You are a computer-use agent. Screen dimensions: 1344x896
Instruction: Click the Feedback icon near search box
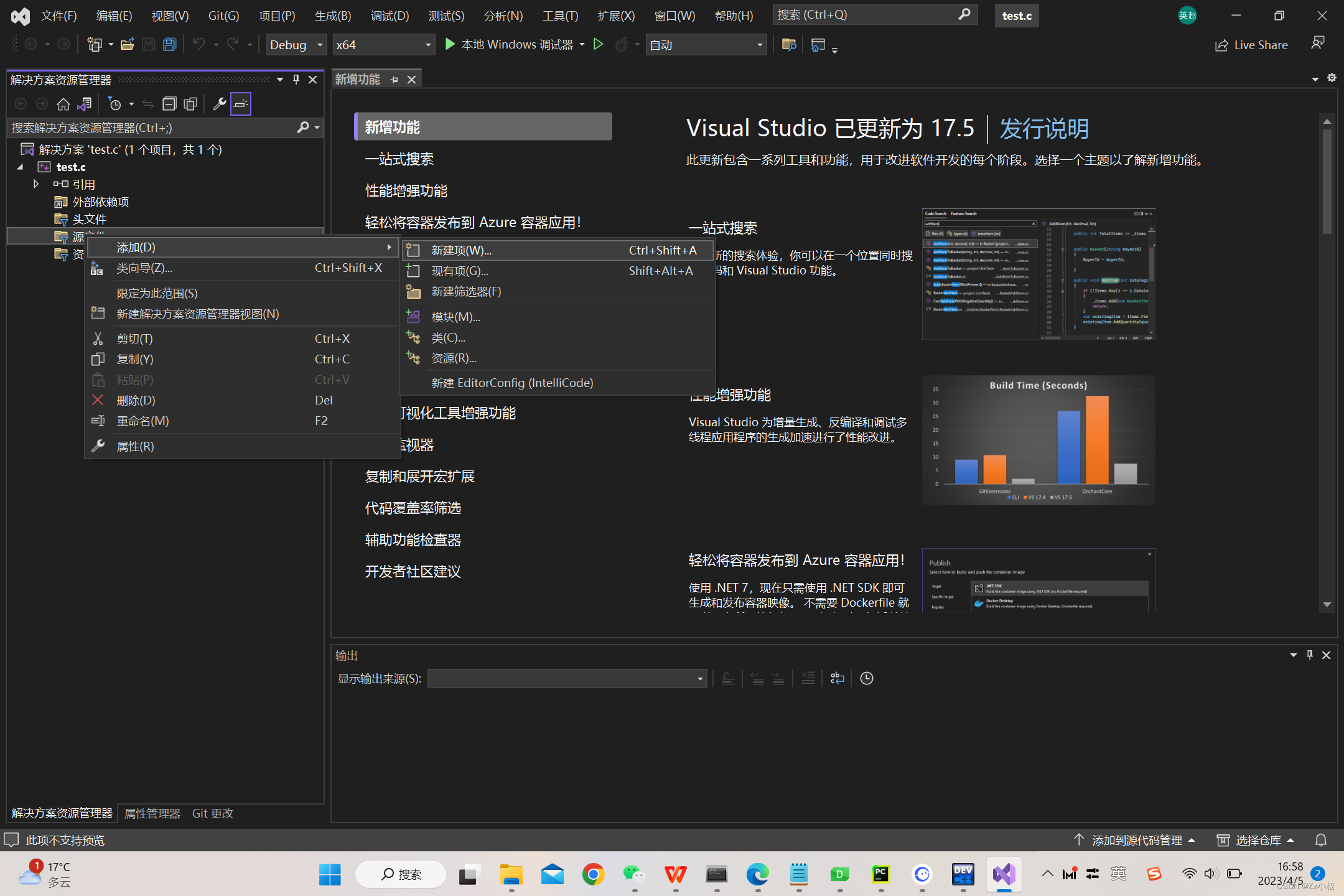point(1318,44)
